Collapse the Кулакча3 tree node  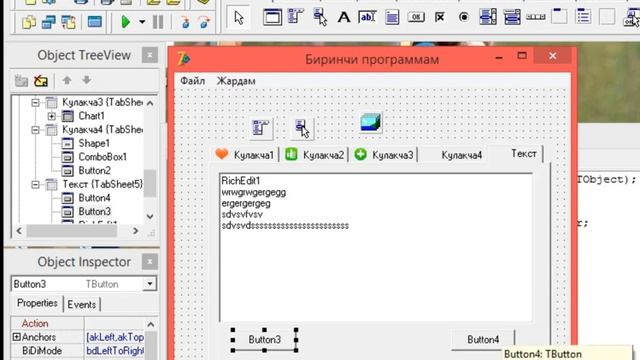coord(36,102)
